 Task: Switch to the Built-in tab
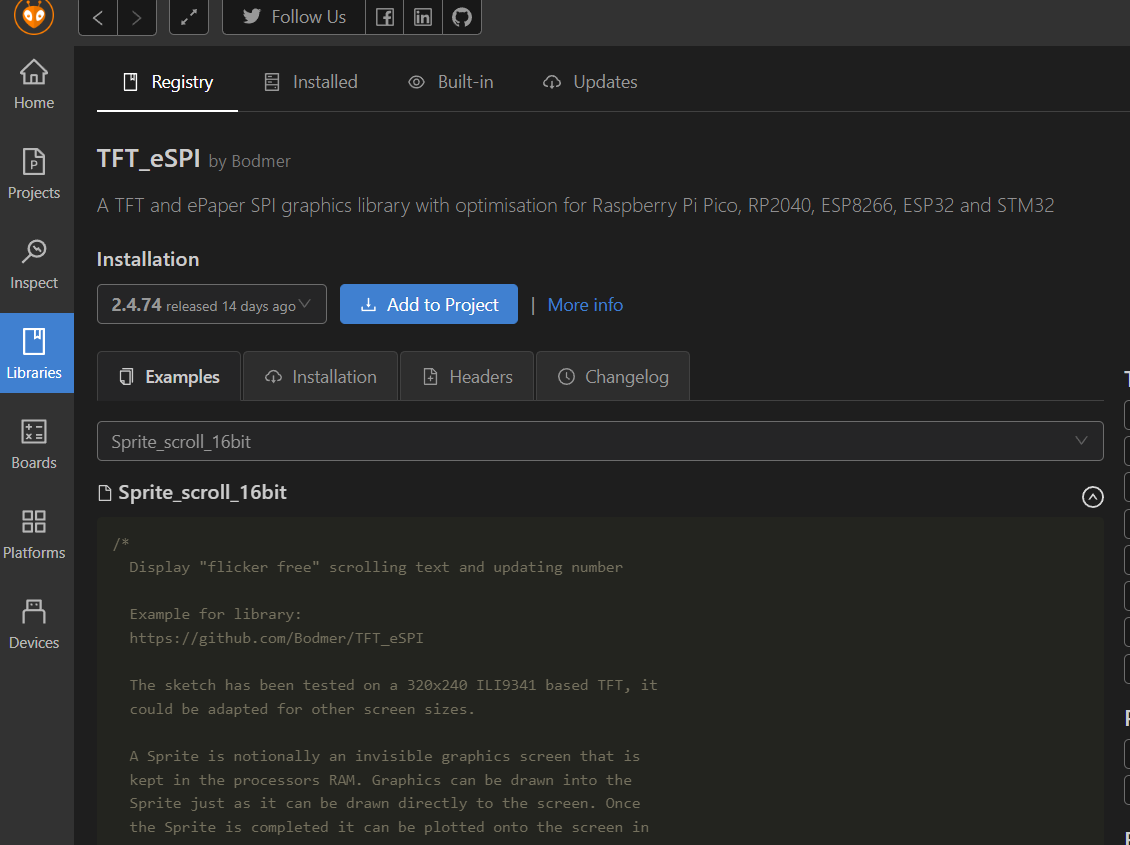(x=450, y=82)
